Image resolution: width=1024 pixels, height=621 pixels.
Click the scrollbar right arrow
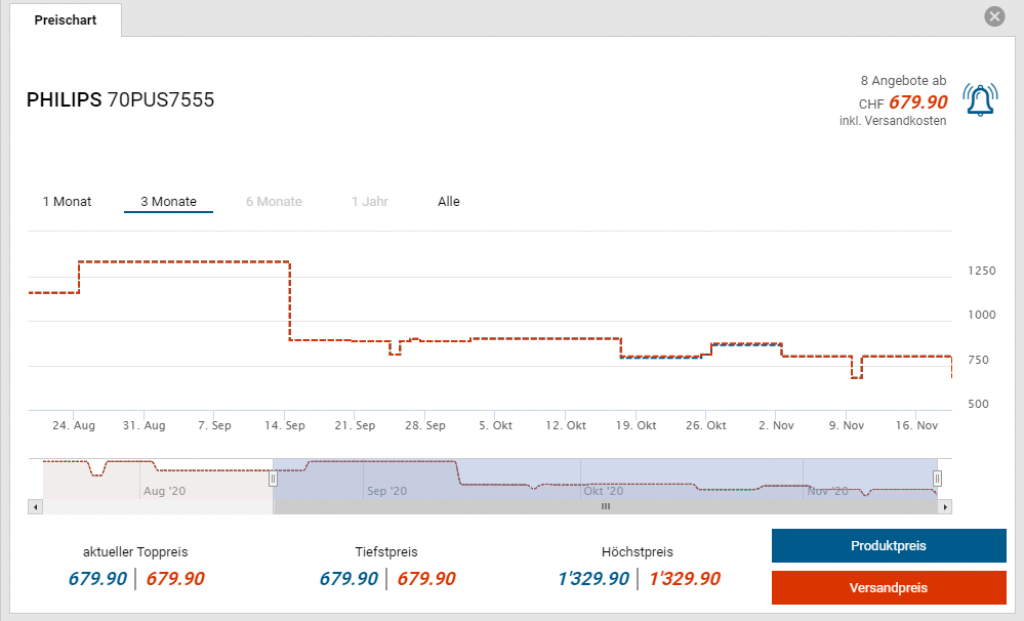point(945,507)
